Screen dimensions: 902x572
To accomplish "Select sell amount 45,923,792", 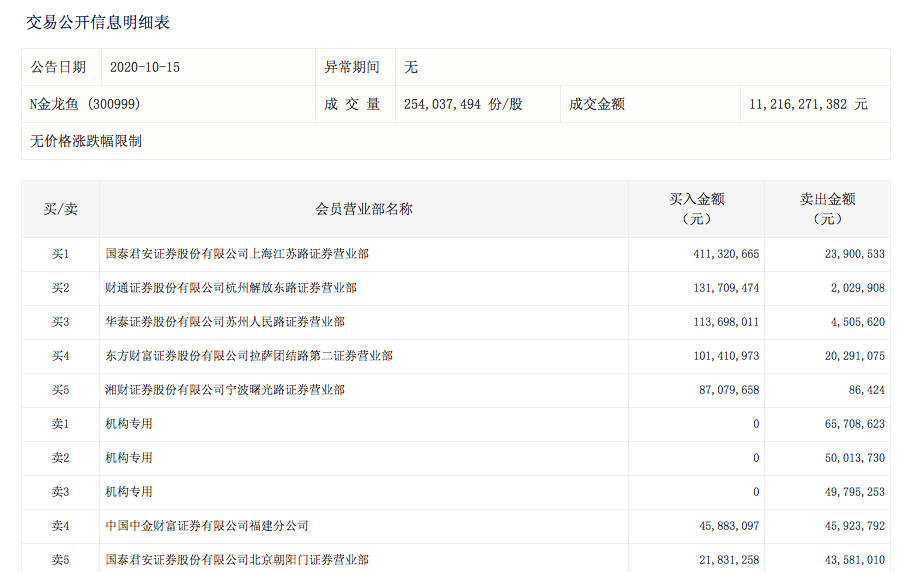I will 855,525.
